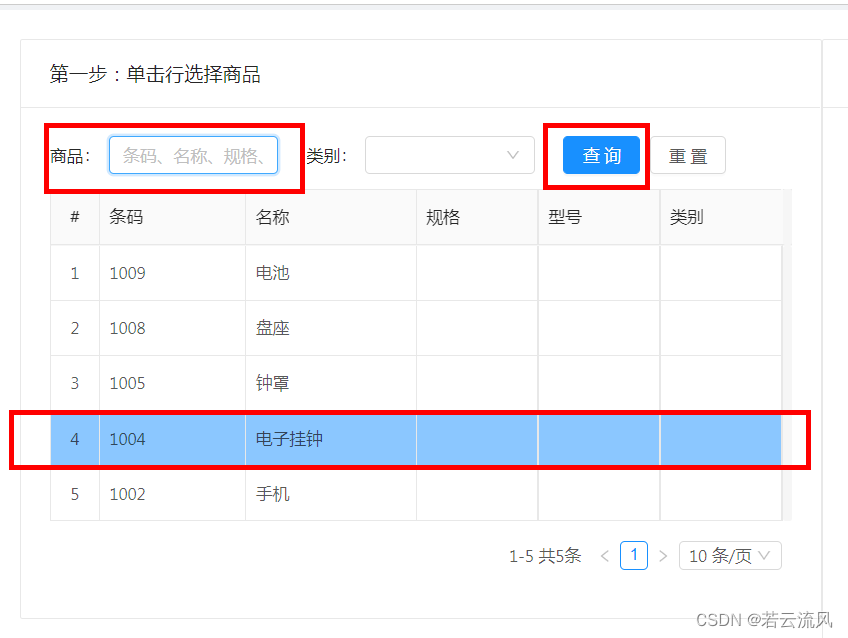Expand the 10 条/页 page size selector

pyautogui.click(x=730, y=556)
